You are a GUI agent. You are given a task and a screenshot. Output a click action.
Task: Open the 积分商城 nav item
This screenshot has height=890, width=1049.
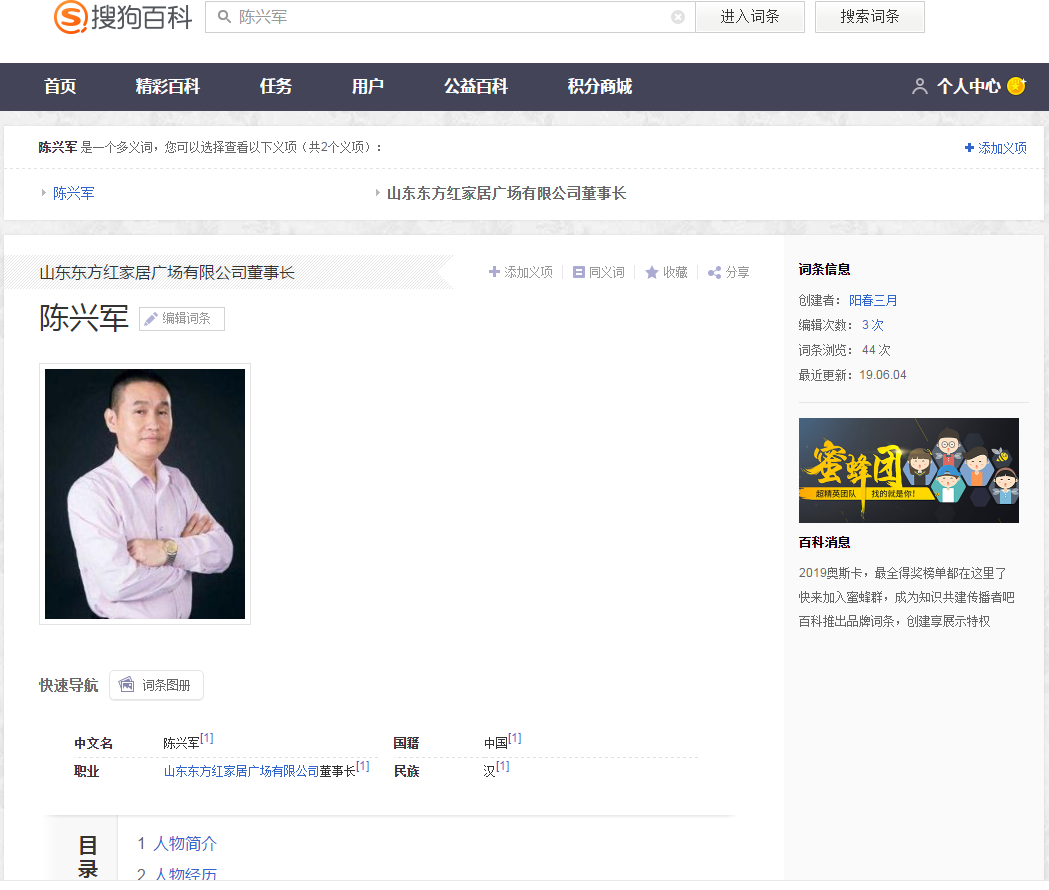click(600, 86)
